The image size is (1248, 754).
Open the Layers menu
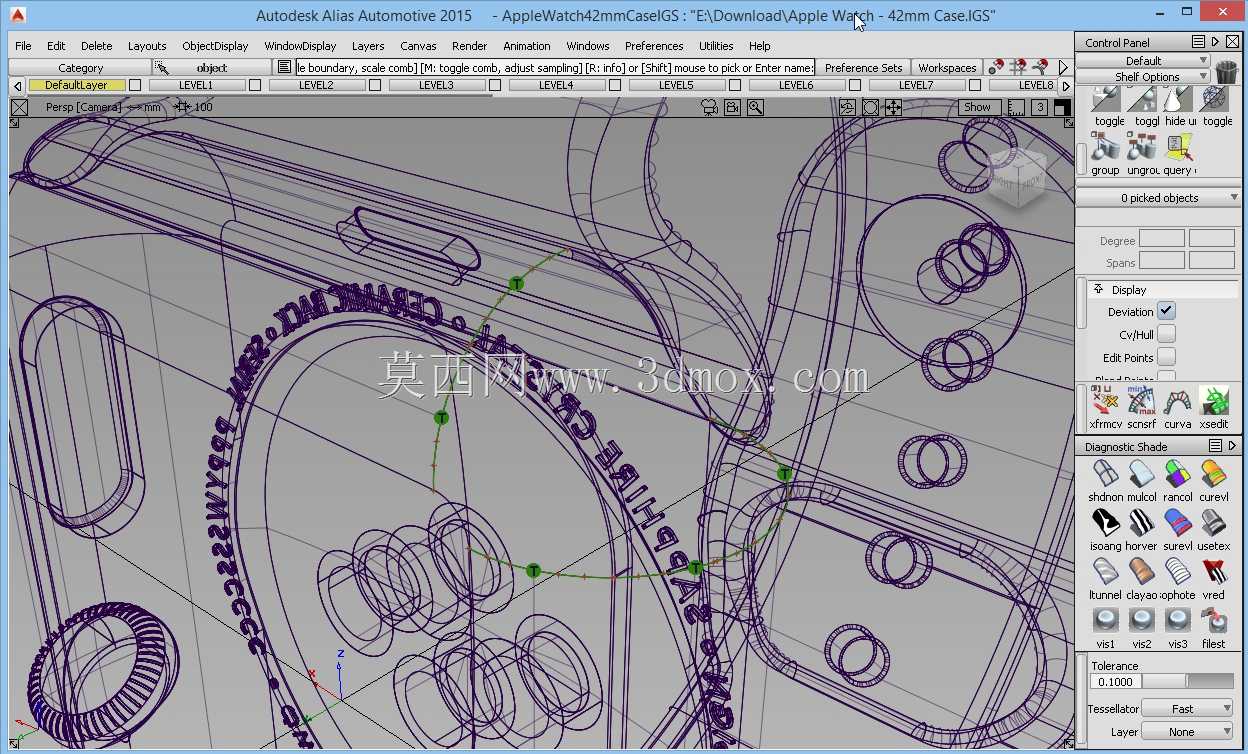click(x=368, y=46)
